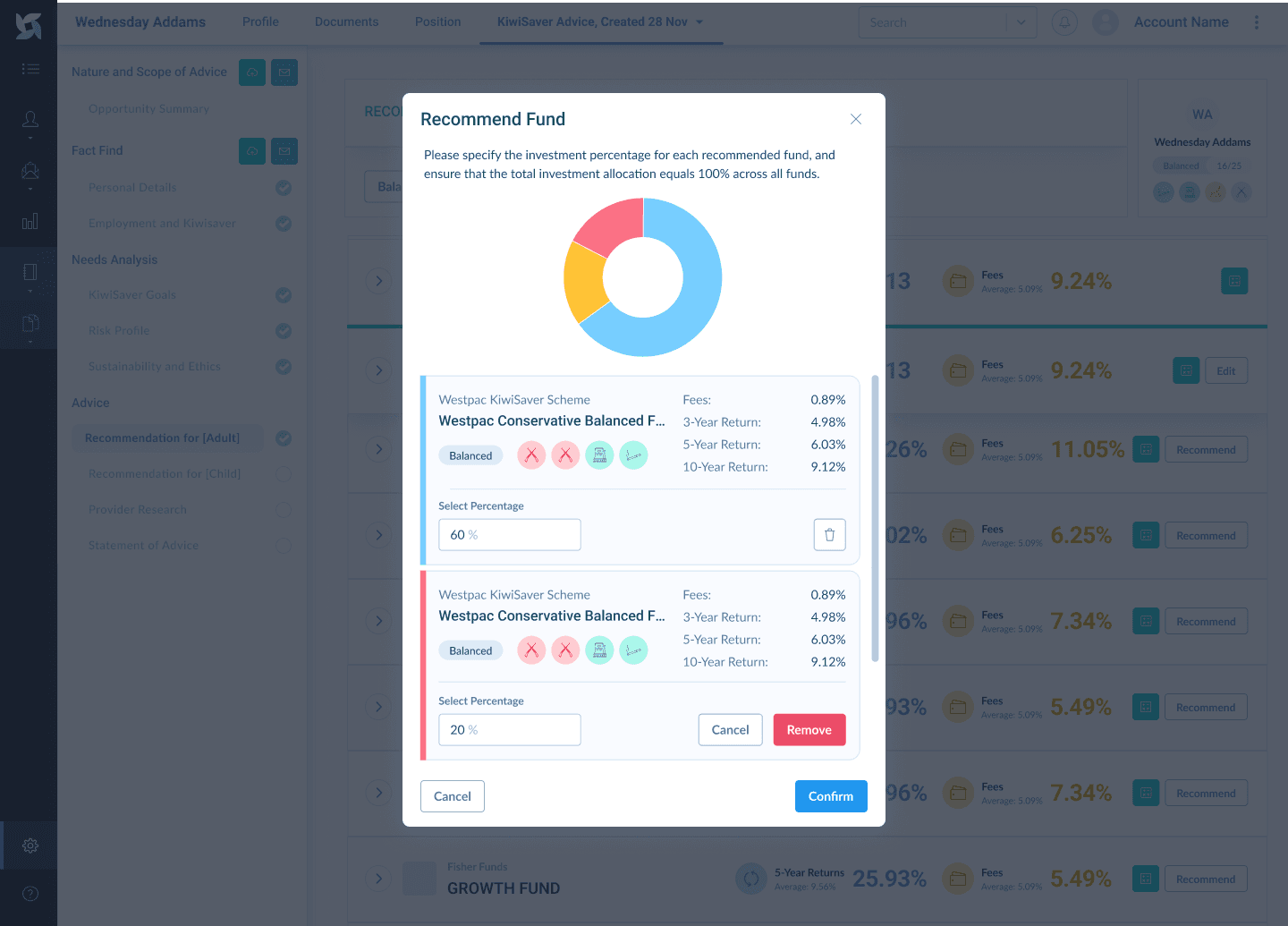This screenshot has width=1288, height=926.
Task: Toggle the Sustainability and Ethics status check
Action: click(284, 367)
